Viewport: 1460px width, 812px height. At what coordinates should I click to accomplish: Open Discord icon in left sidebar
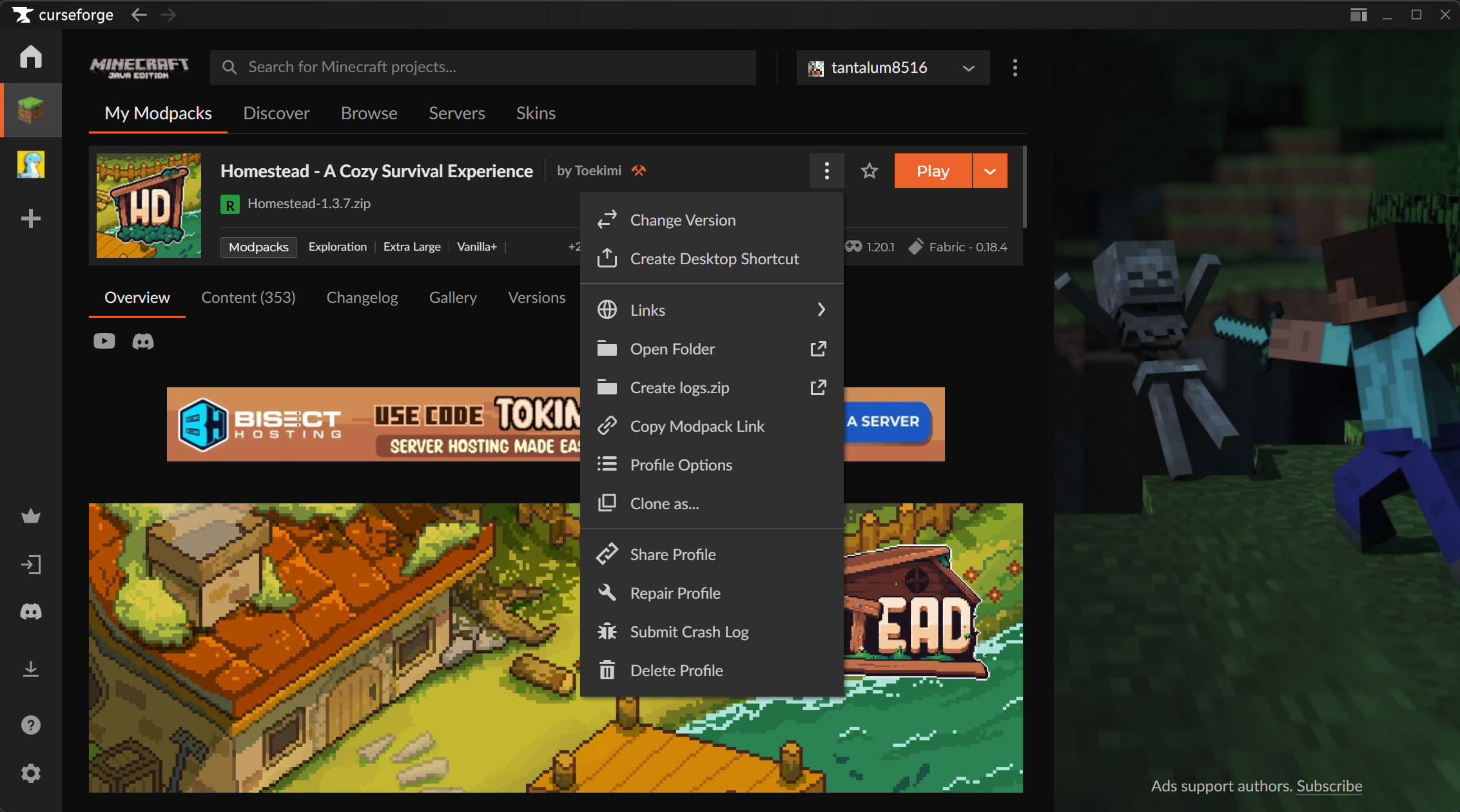click(x=31, y=612)
